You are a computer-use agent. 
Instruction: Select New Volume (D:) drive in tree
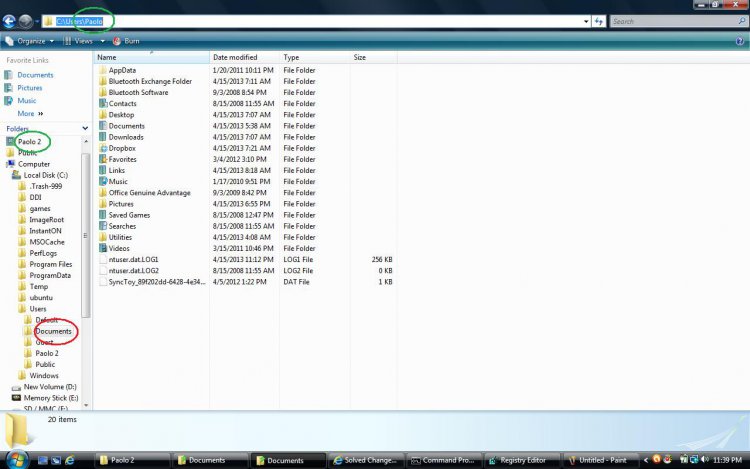coord(50,387)
